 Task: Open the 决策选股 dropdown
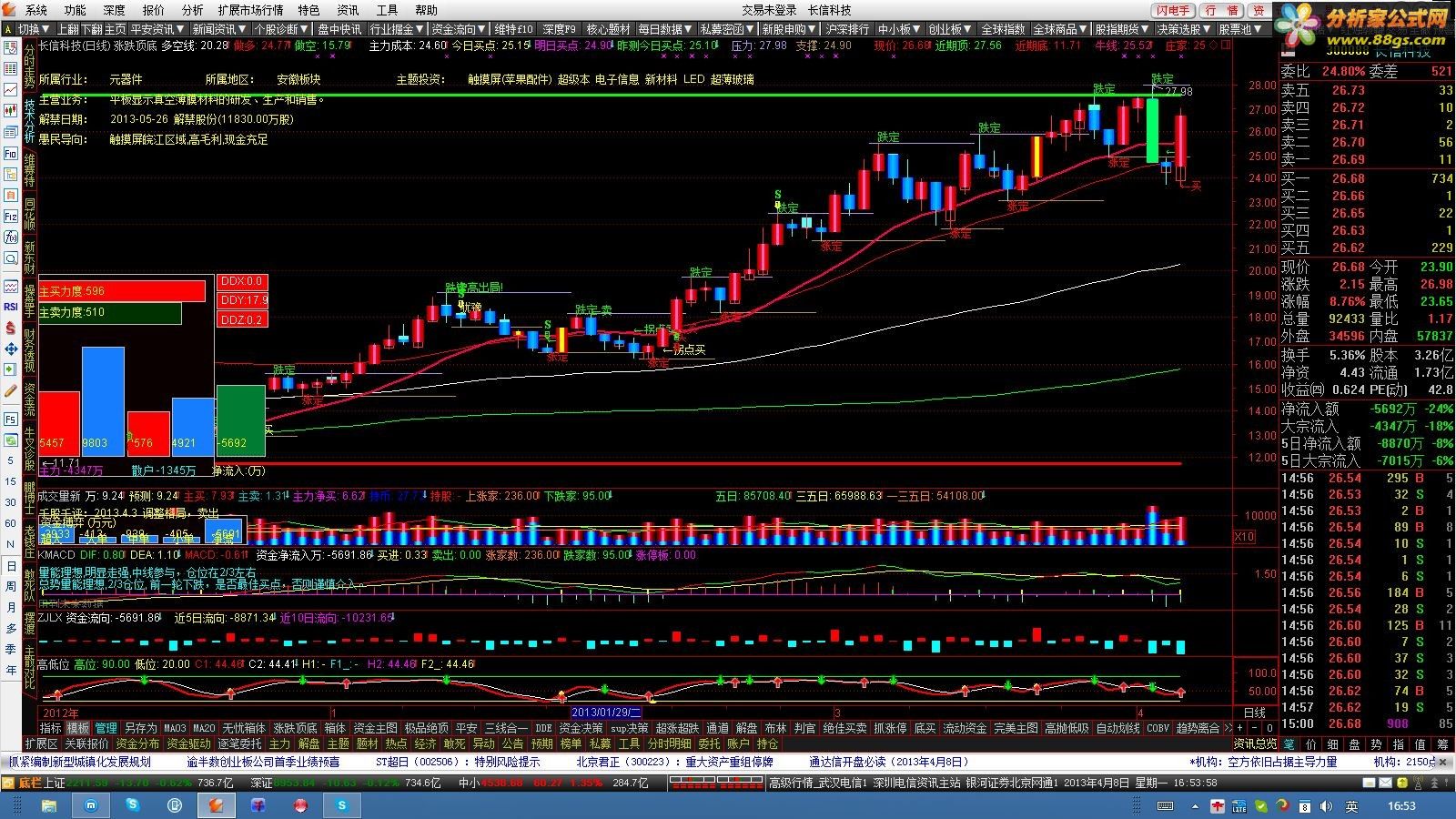coord(1184,29)
